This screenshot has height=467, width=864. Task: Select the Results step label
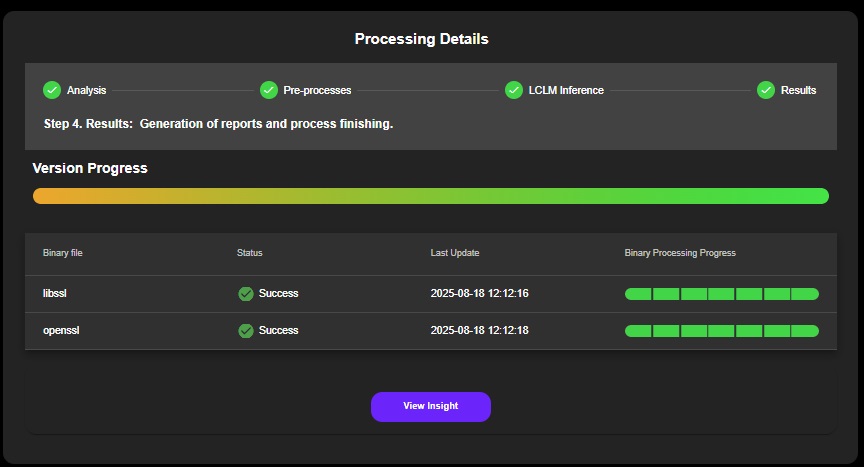click(x=798, y=90)
